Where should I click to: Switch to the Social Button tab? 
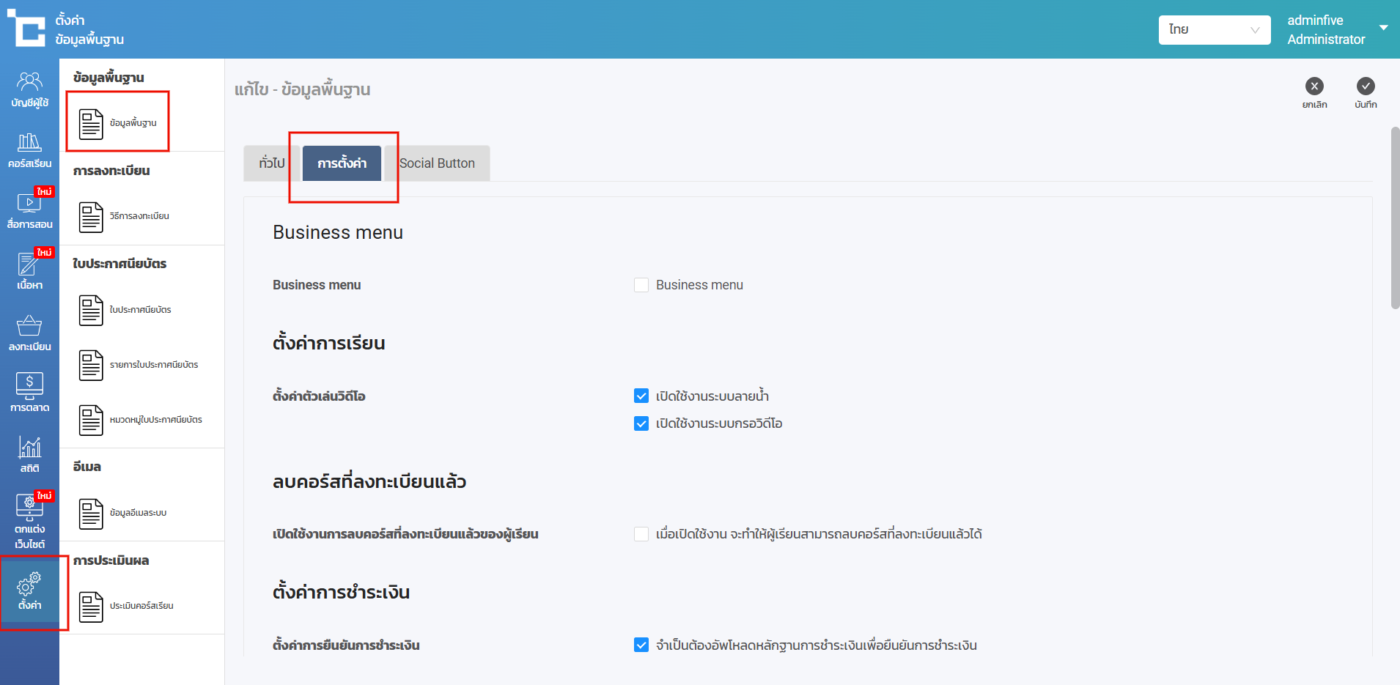coord(437,163)
